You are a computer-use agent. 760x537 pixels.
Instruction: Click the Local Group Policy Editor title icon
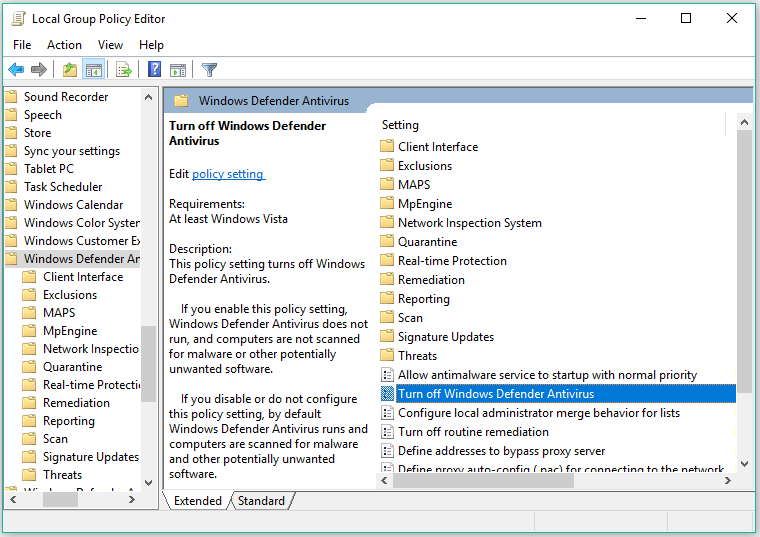(18, 19)
